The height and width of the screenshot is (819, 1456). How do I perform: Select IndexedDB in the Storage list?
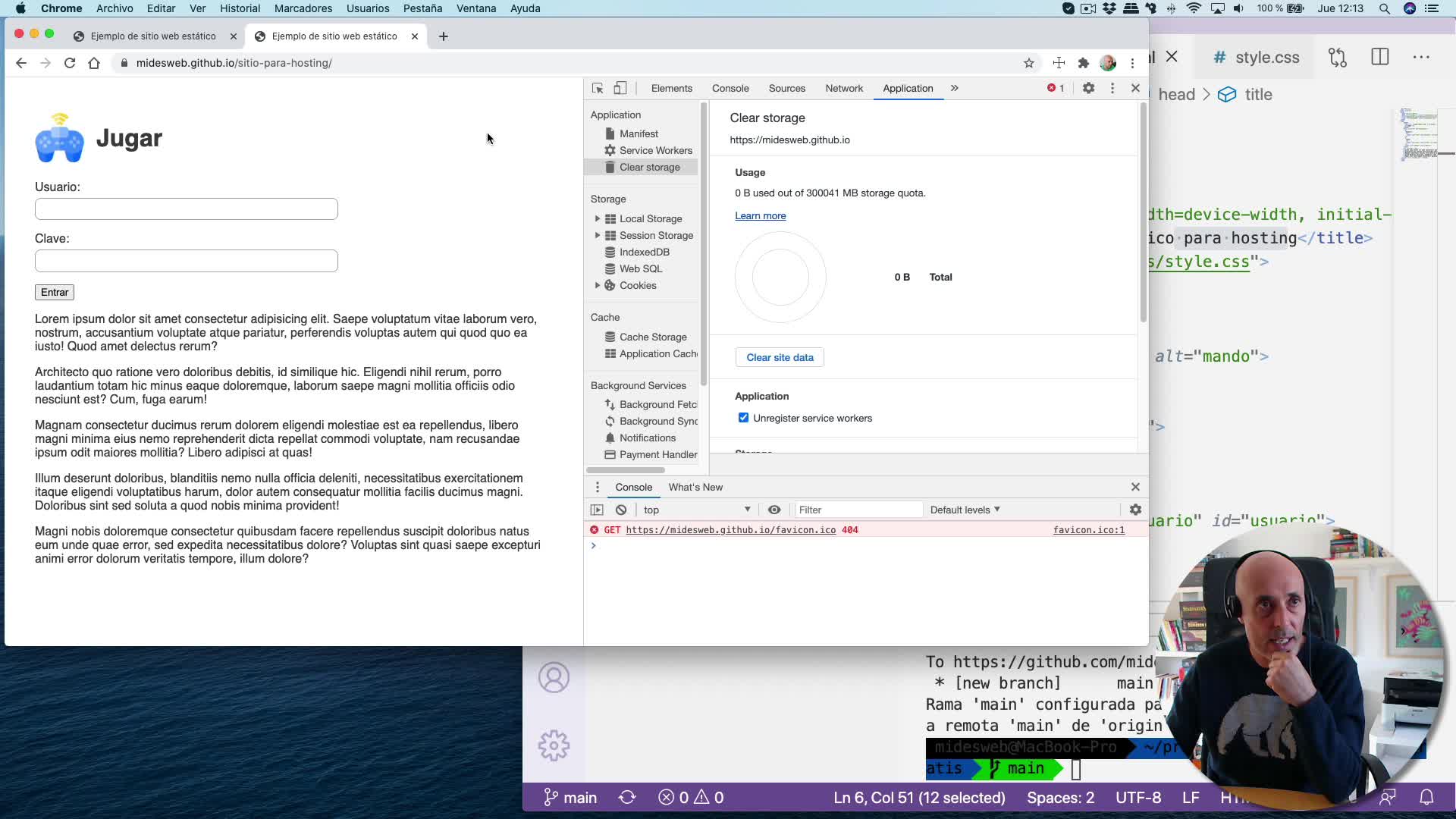click(644, 252)
